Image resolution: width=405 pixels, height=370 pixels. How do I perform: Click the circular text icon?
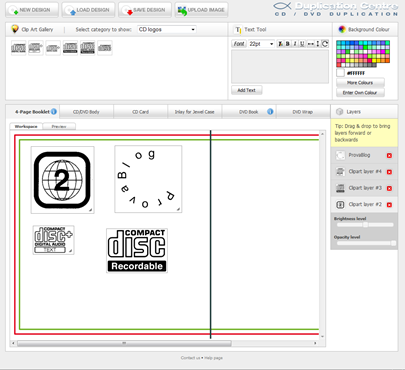point(325,44)
